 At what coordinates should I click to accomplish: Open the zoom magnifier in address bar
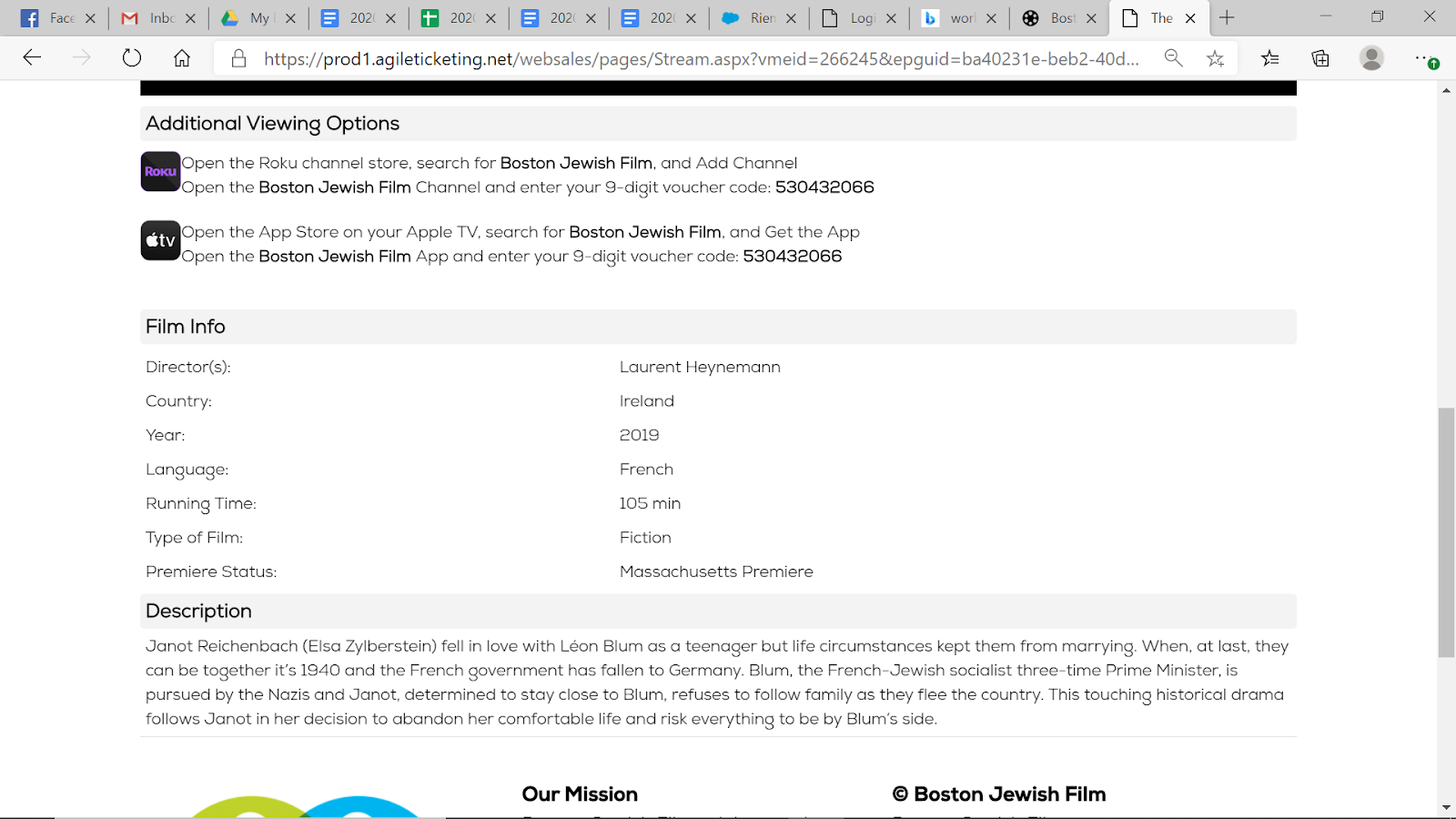pos(1173,58)
